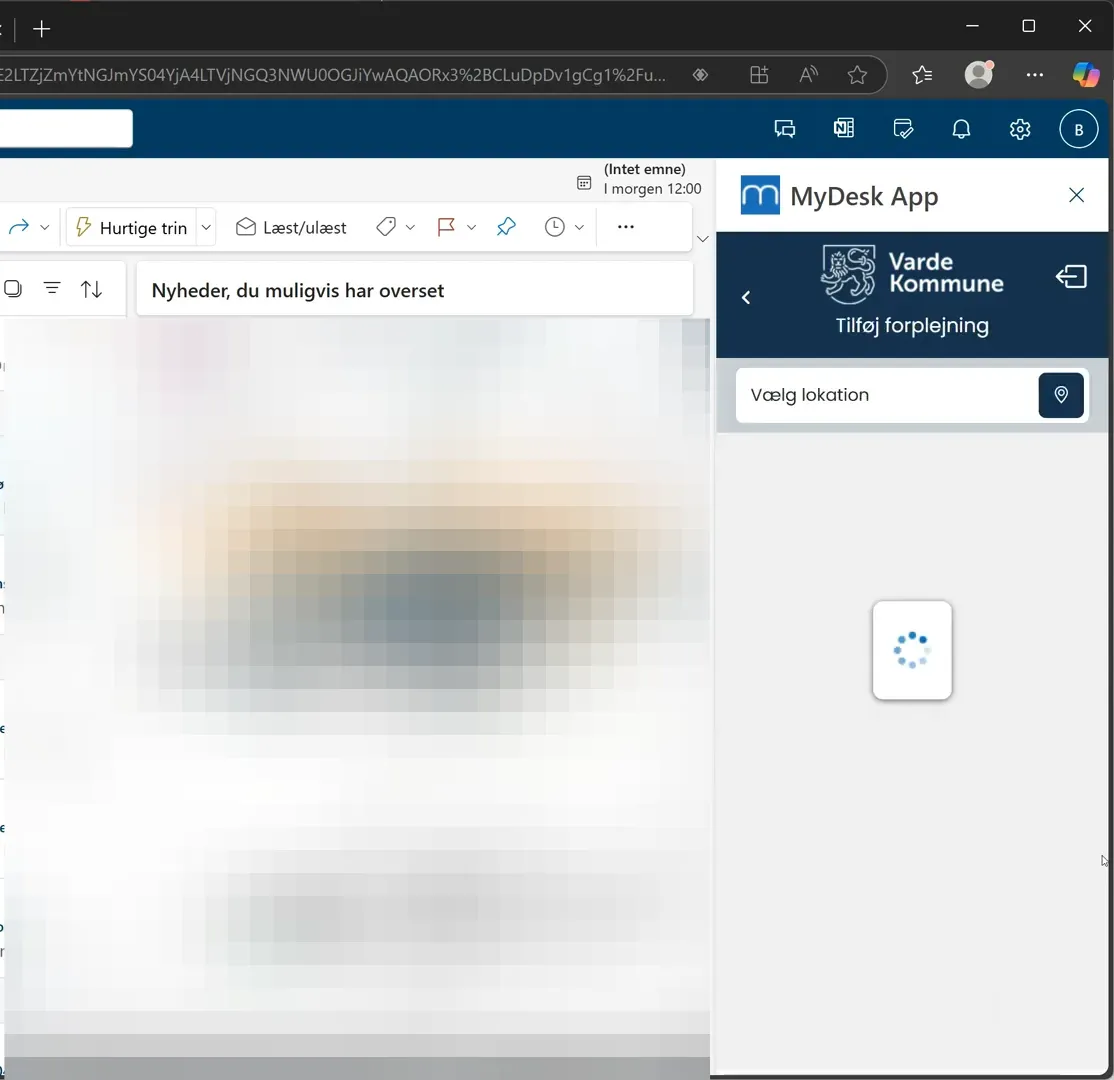Screen dimensions: 1114x1080
Task: Close the MyDesk App pane
Action: coord(1076,195)
